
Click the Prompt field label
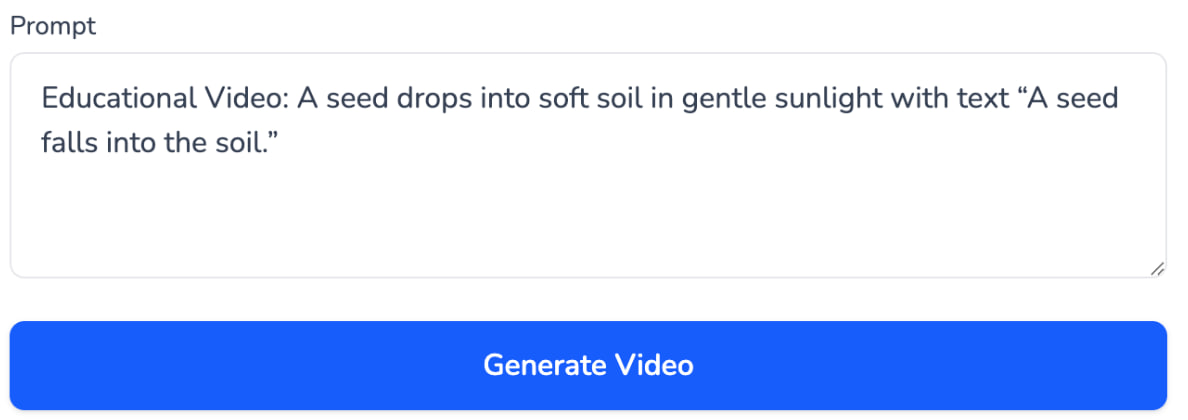point(53,26)
